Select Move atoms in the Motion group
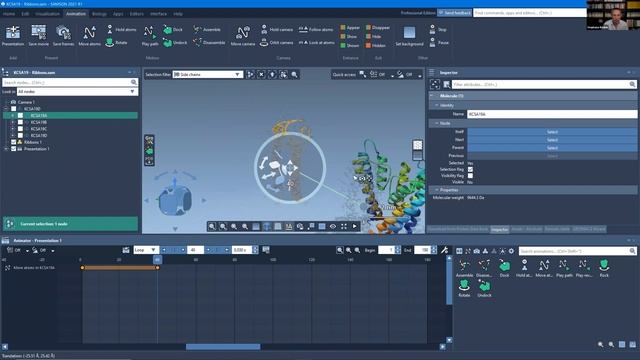The height and width of the screenshot is (360, 640). (x=89, y=36)
